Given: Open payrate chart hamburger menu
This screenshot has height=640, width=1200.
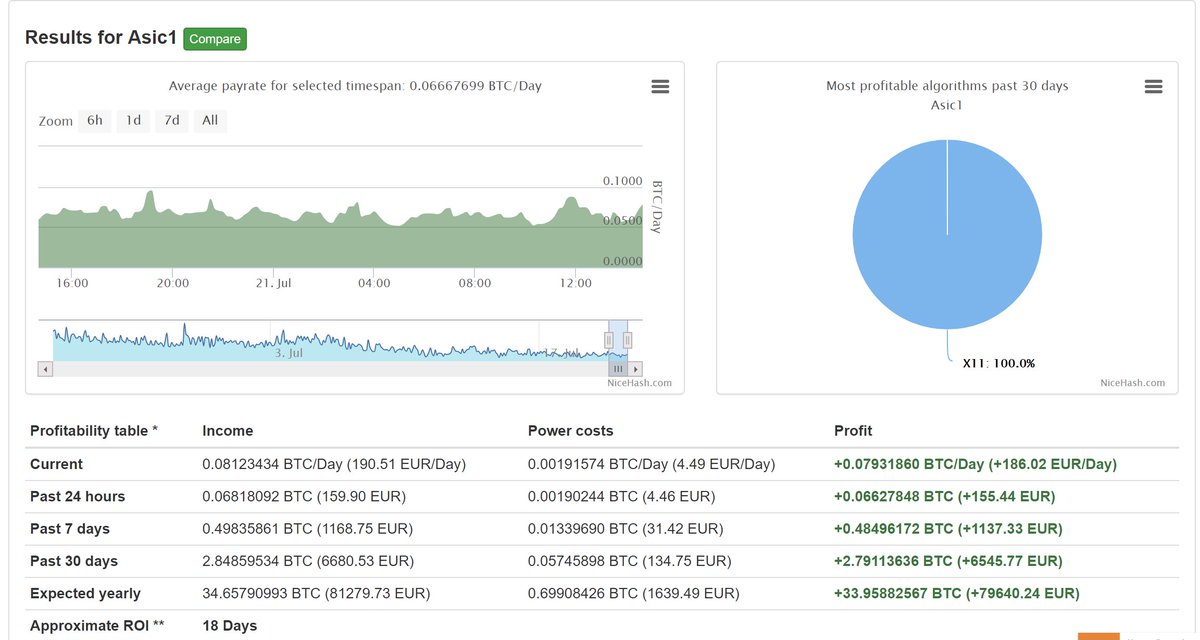Looking at the screenshot, I should (x=660, y=87).
